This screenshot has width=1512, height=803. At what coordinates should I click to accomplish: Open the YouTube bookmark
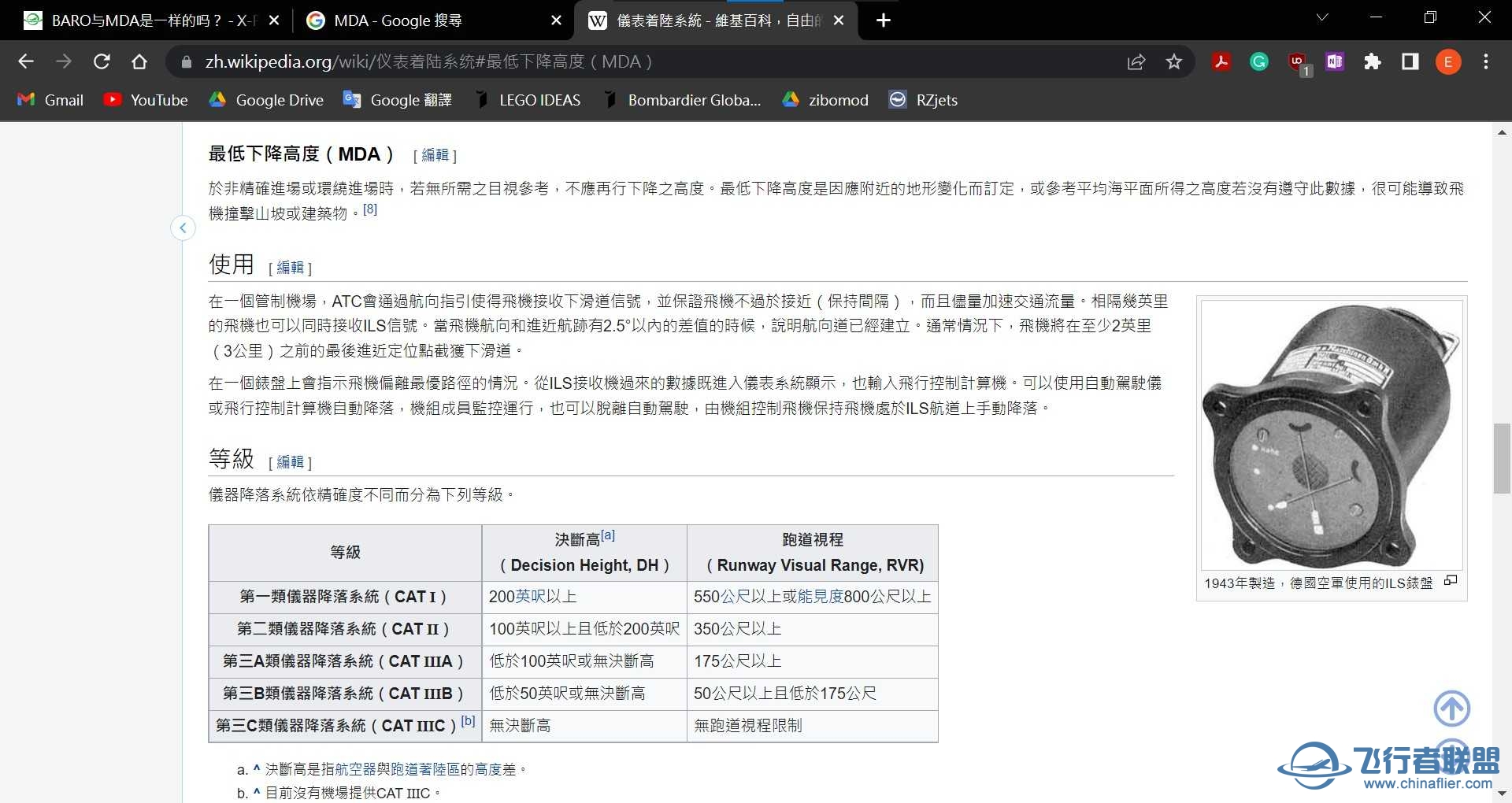point(146,100)
